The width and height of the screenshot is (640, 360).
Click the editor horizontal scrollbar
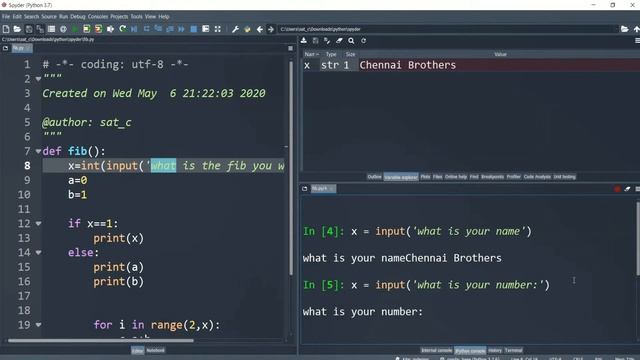coord(101,340)
